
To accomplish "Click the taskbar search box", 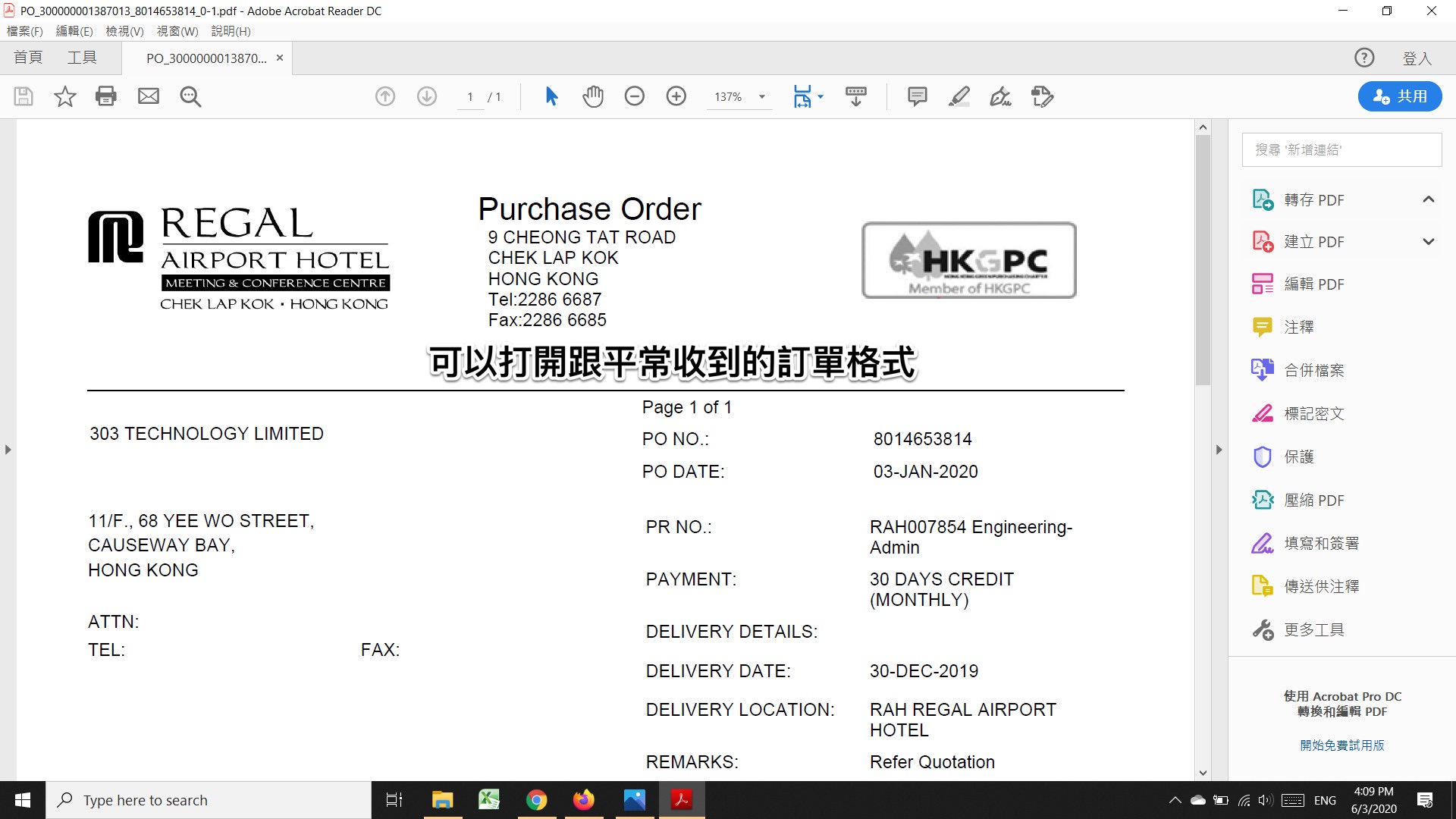I will coord(209,800).
